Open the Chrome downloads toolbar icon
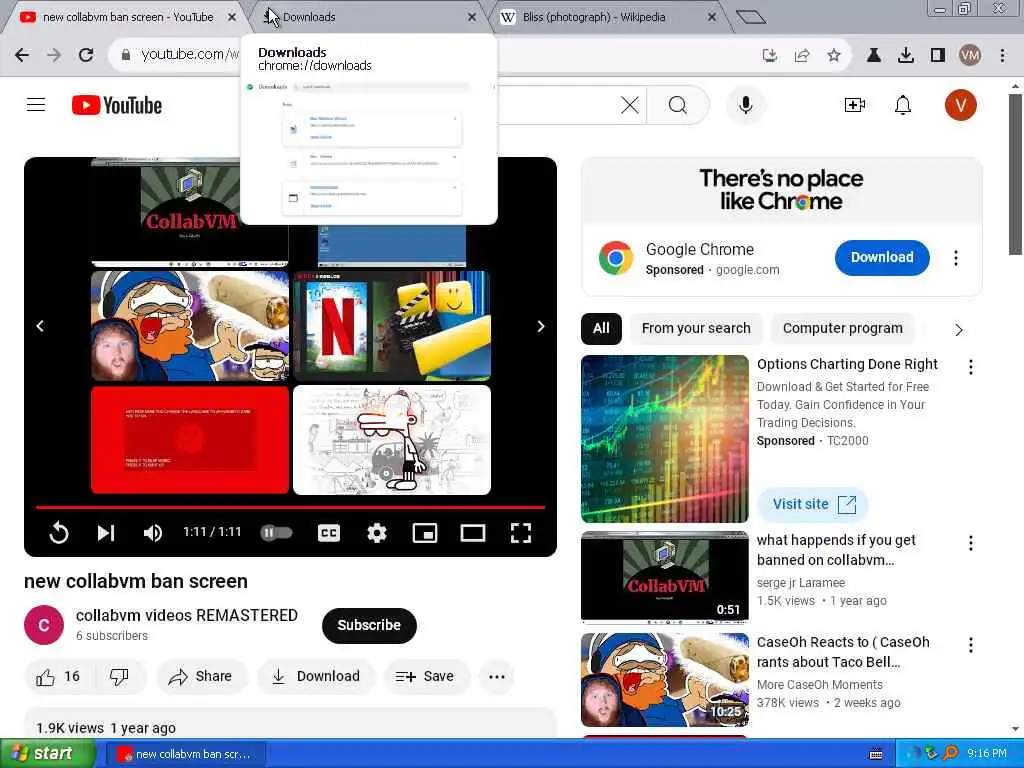The height and width of the screenshot is (768, 1024). point(906,56)
